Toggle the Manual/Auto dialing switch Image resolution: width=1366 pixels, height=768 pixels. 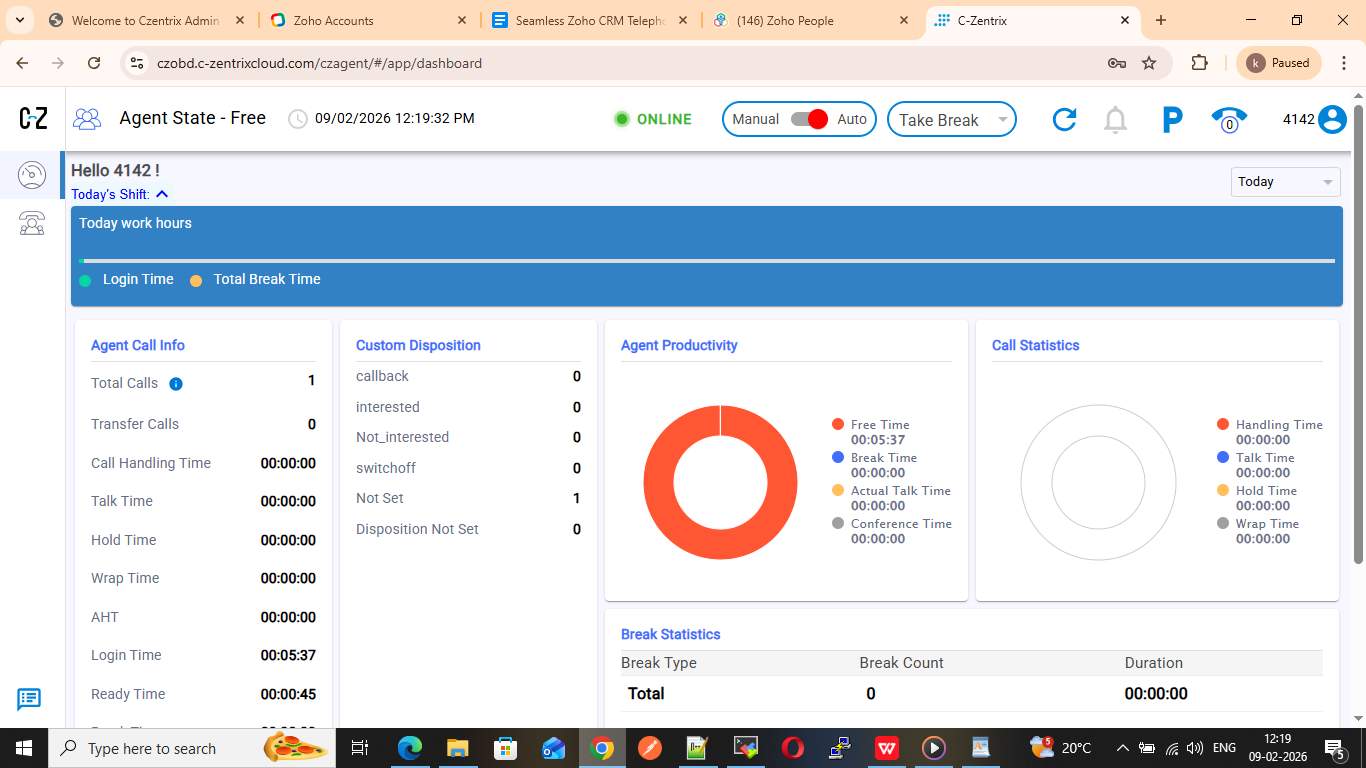click(x=809, y=119)
